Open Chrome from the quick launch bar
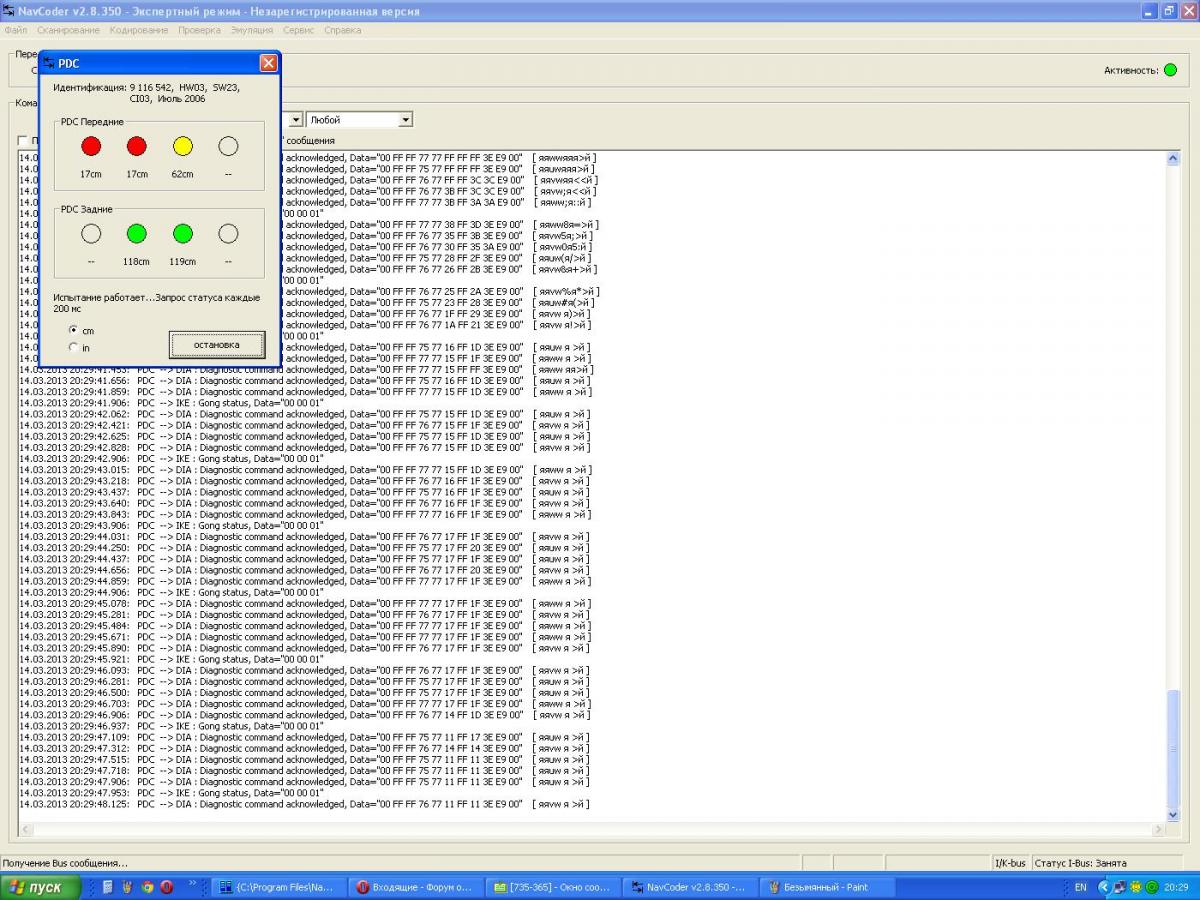 tap(147, 887)
